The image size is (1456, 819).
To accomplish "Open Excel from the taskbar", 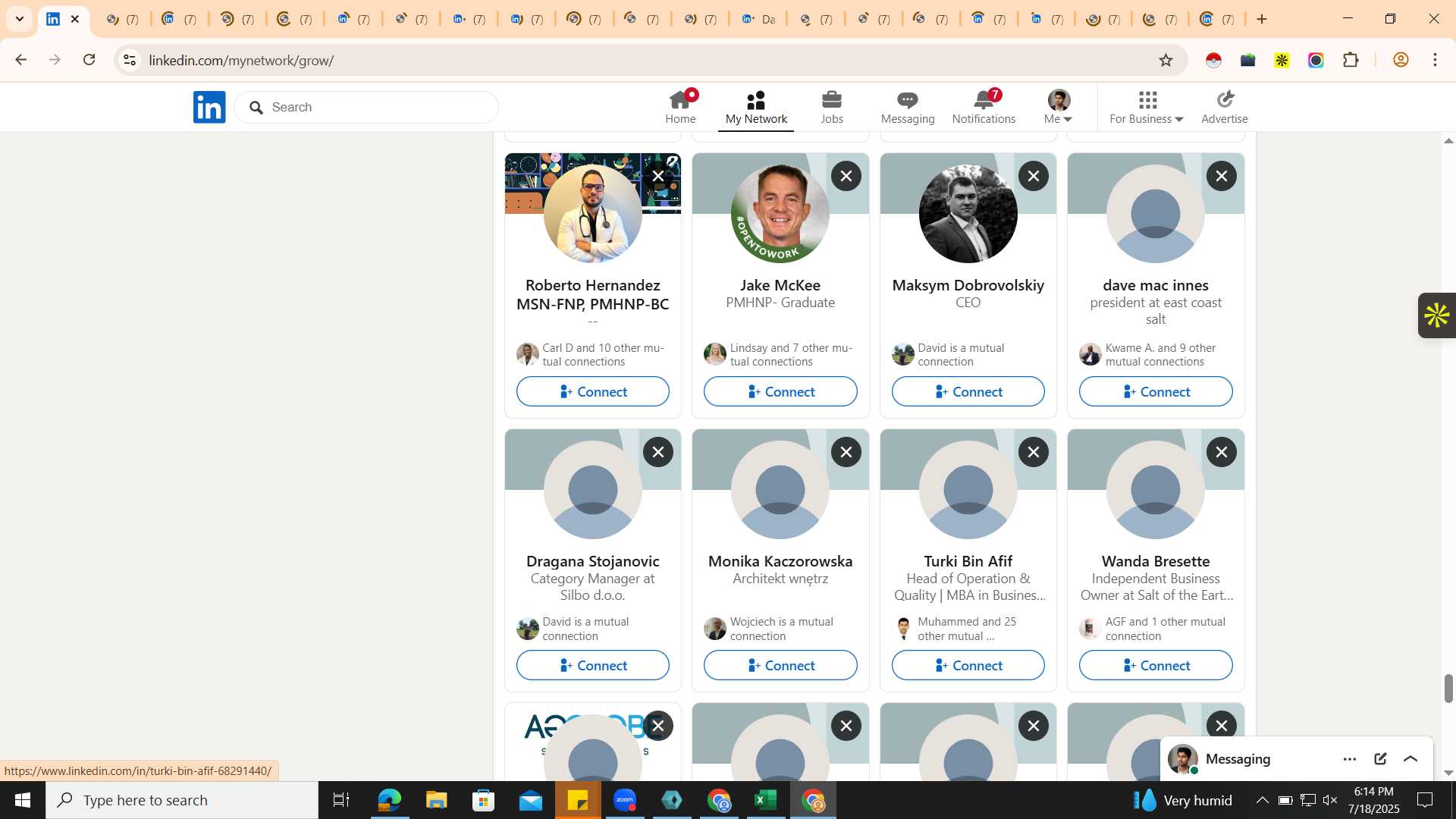I will 766,800.
